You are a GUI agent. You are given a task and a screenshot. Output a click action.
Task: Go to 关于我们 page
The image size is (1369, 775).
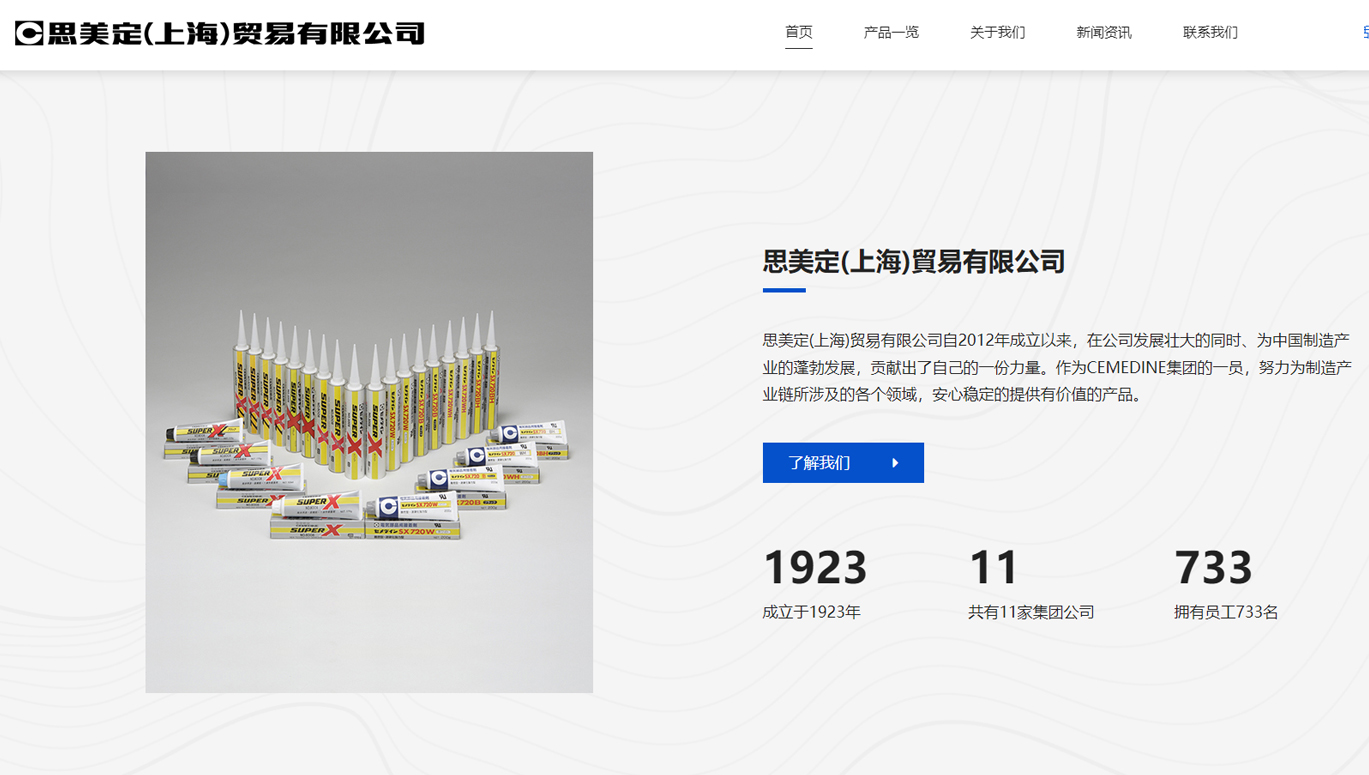click(x=997, y=32)
